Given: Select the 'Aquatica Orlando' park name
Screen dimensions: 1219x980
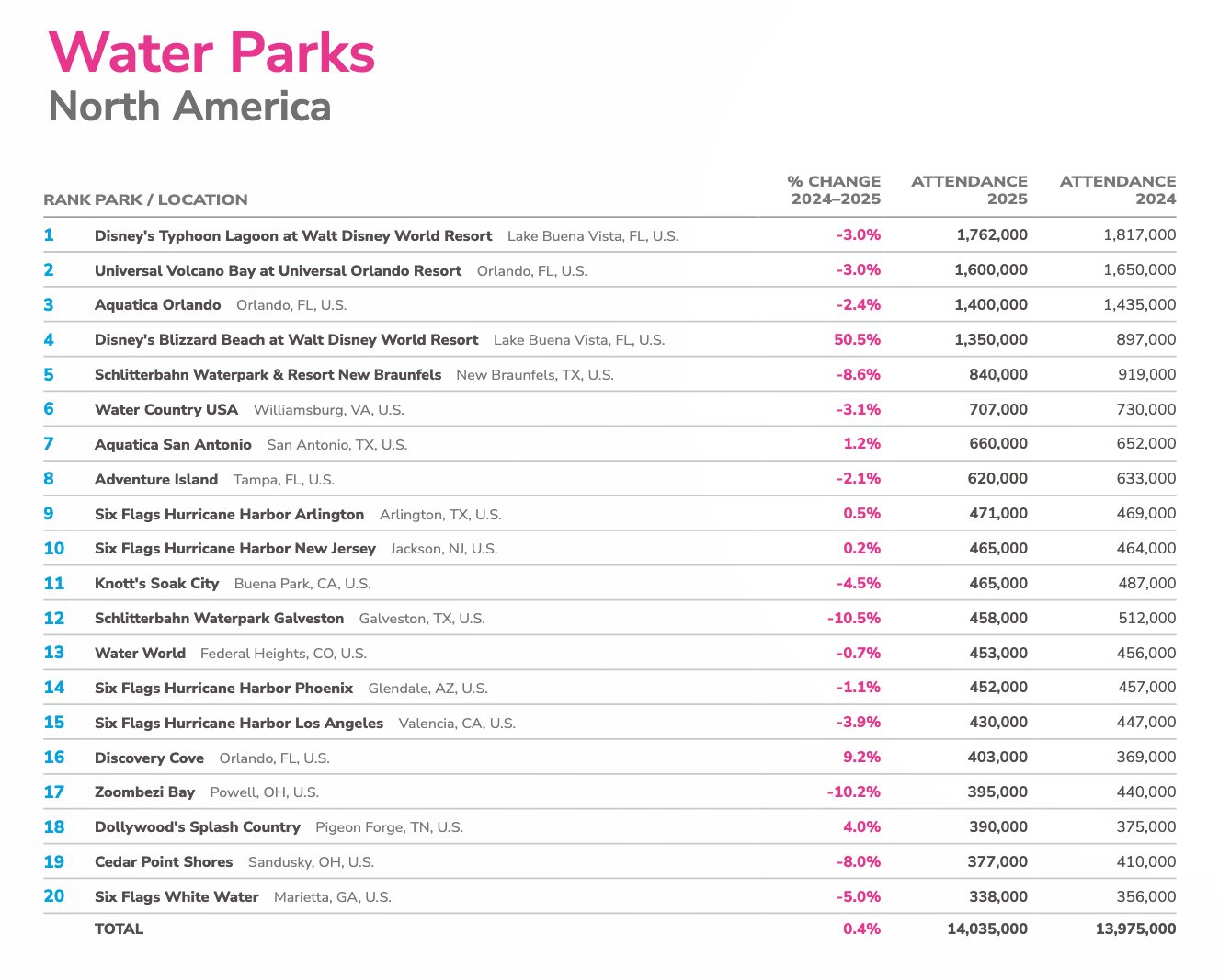Looking at the screenshot, I should pyautogui.click(x=158, y=305).
